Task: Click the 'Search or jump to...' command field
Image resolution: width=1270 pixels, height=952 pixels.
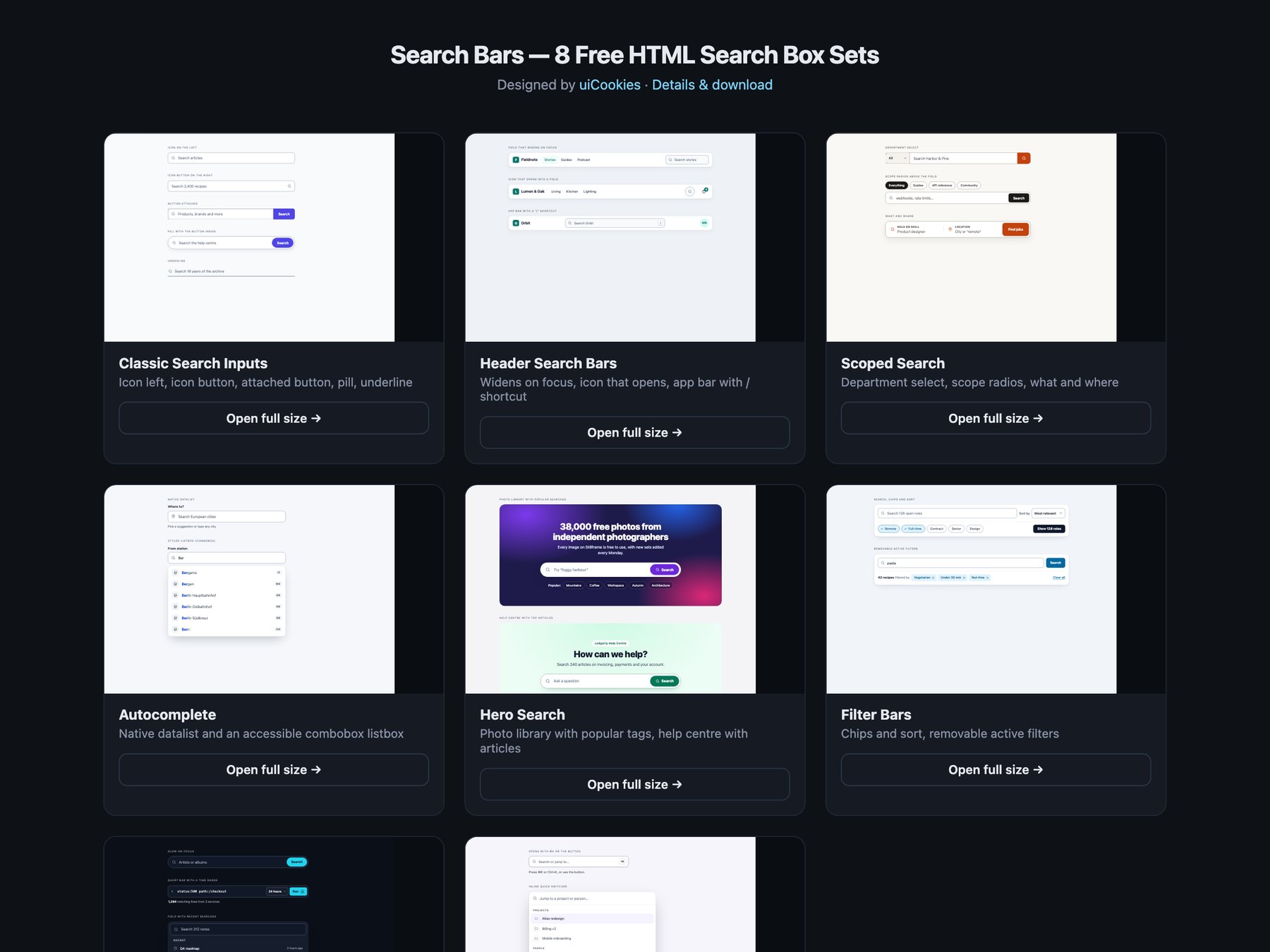Action: 579,862
